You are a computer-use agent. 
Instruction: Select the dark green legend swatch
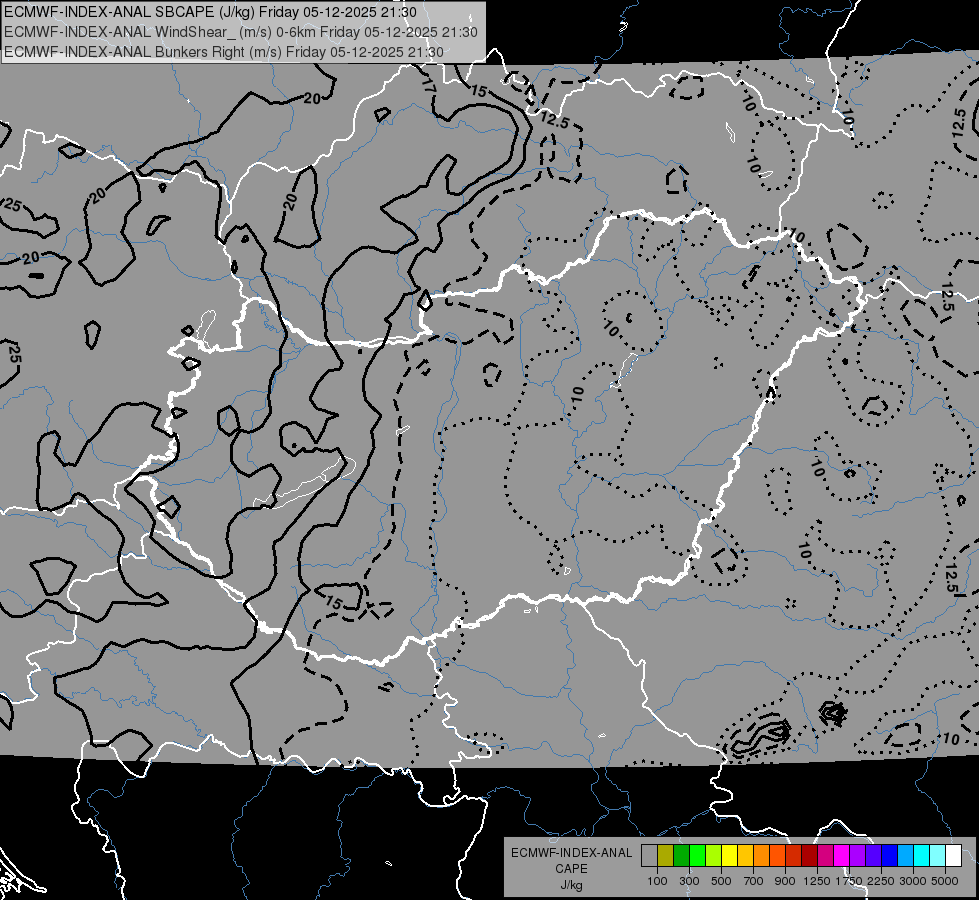click(x=682, y=855)
